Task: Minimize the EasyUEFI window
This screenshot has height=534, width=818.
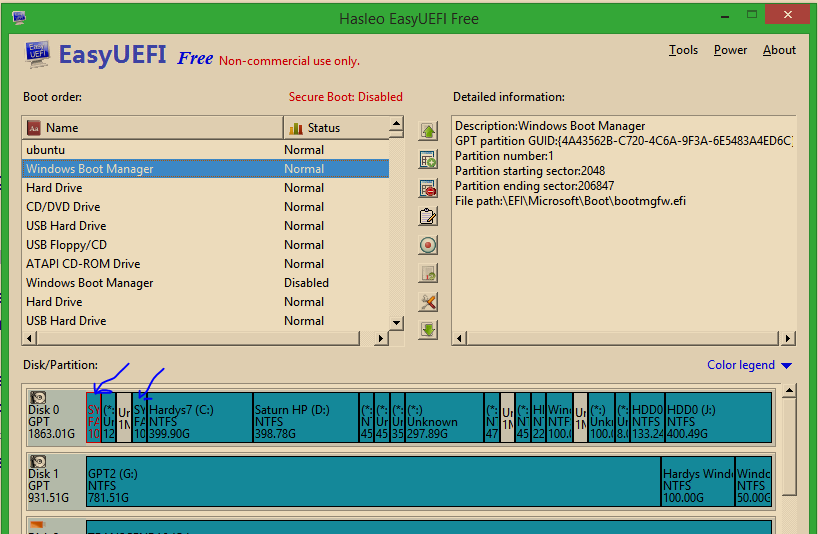Action: pos(725,16)
